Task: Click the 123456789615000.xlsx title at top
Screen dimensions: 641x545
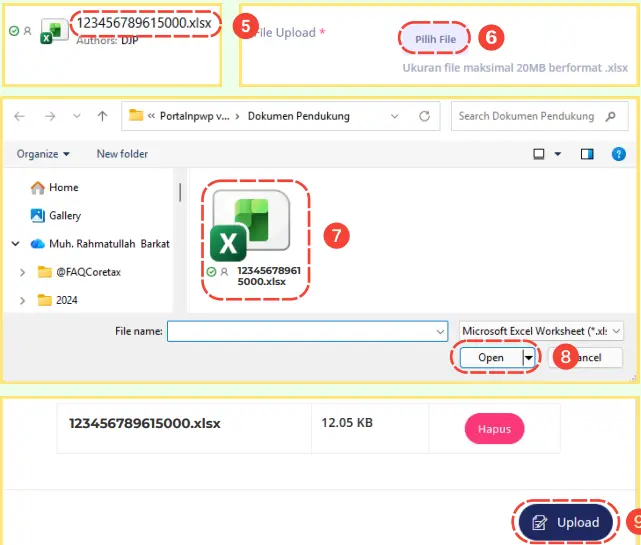Action: click(144, 23)
